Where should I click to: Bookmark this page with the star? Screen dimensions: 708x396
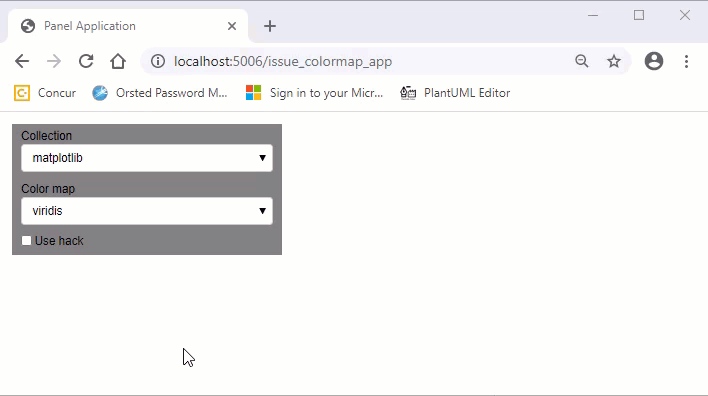[x=614, y=61]
